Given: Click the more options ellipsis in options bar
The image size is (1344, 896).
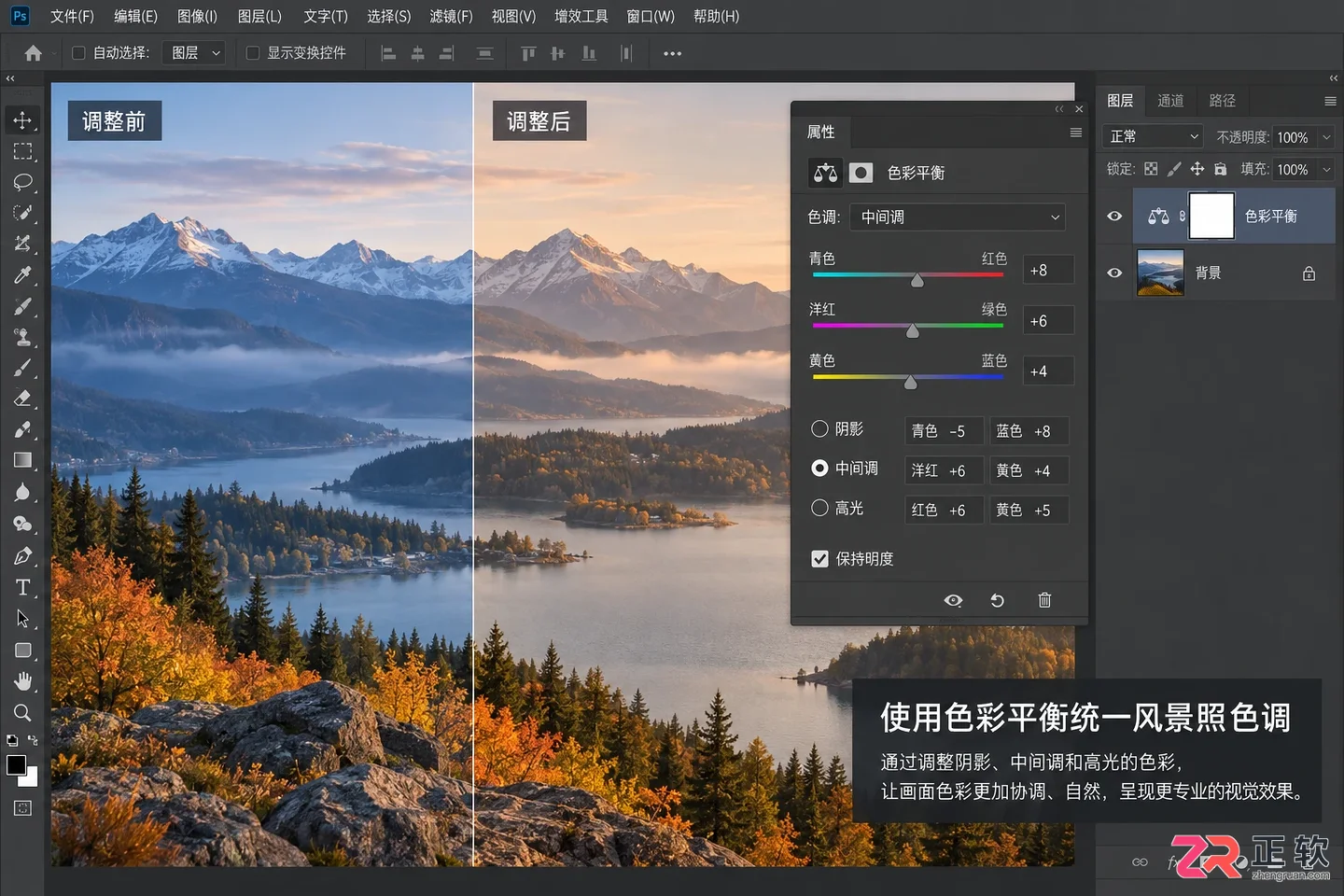Looking at the screenshot, I should 672,53.
